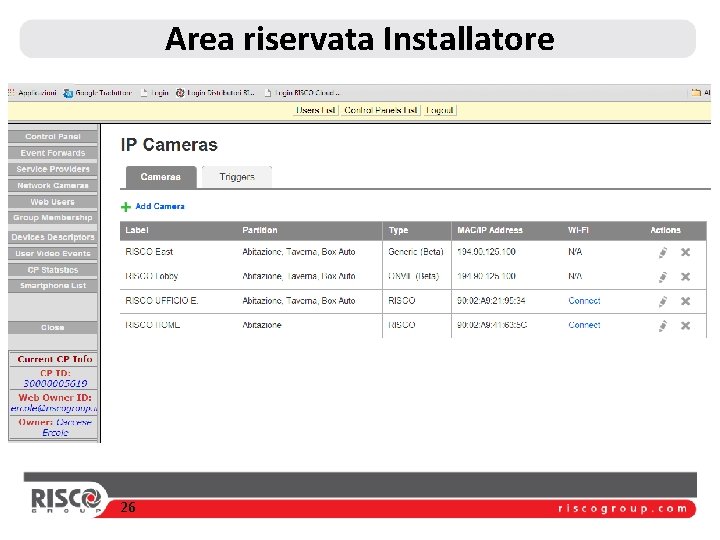This screenshot has width=720, height=540.
Task: Open Web Users in the sidebar
Action: pyautogui.click(x=53, y=202)
